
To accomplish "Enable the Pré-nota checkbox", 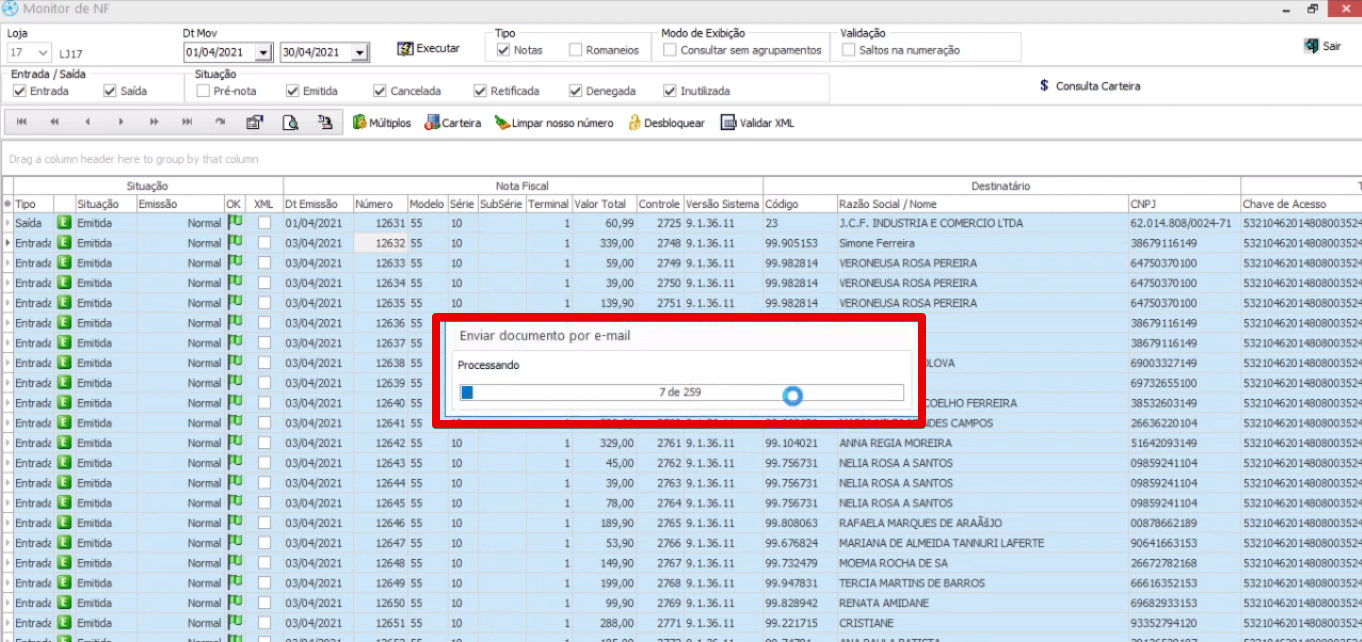I will click(204, 91).
